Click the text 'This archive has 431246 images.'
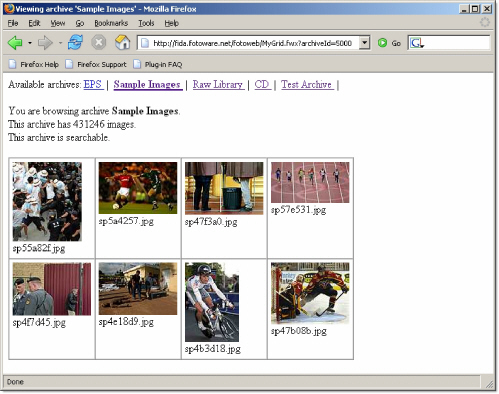 click(x=72, y=124)
